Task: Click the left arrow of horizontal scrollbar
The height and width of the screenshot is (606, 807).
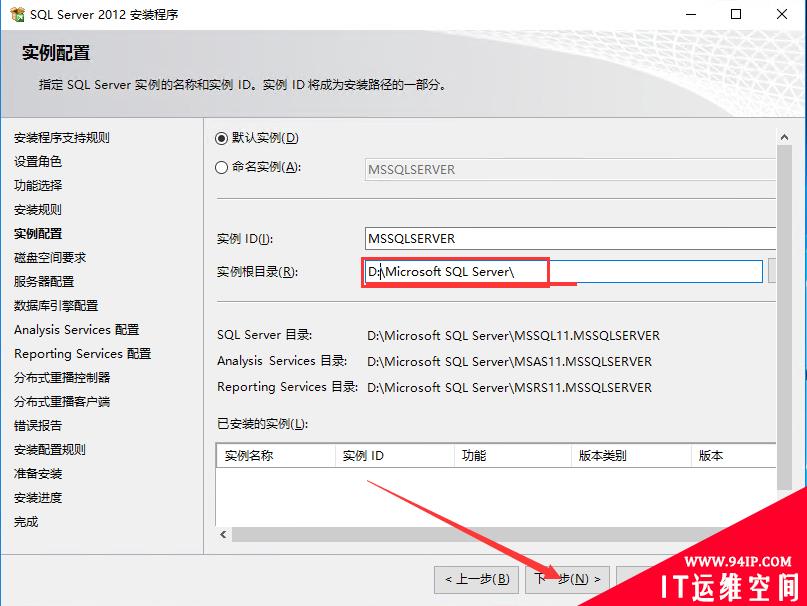Action: click(x=223, y=534)
